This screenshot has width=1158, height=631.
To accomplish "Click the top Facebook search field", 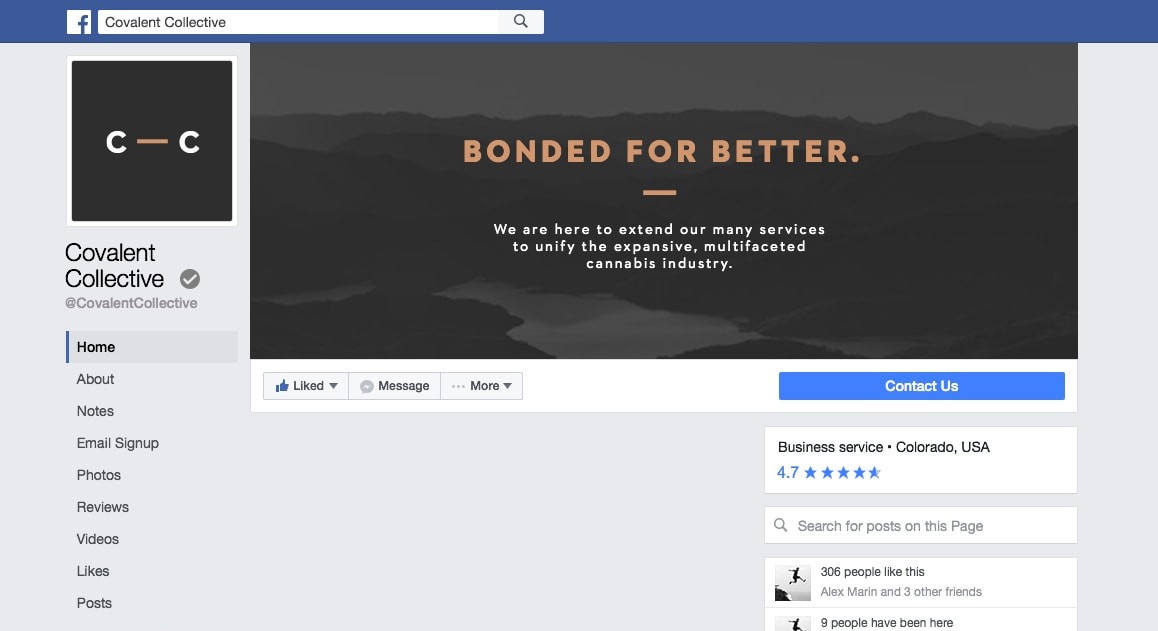I will point(298,22).
